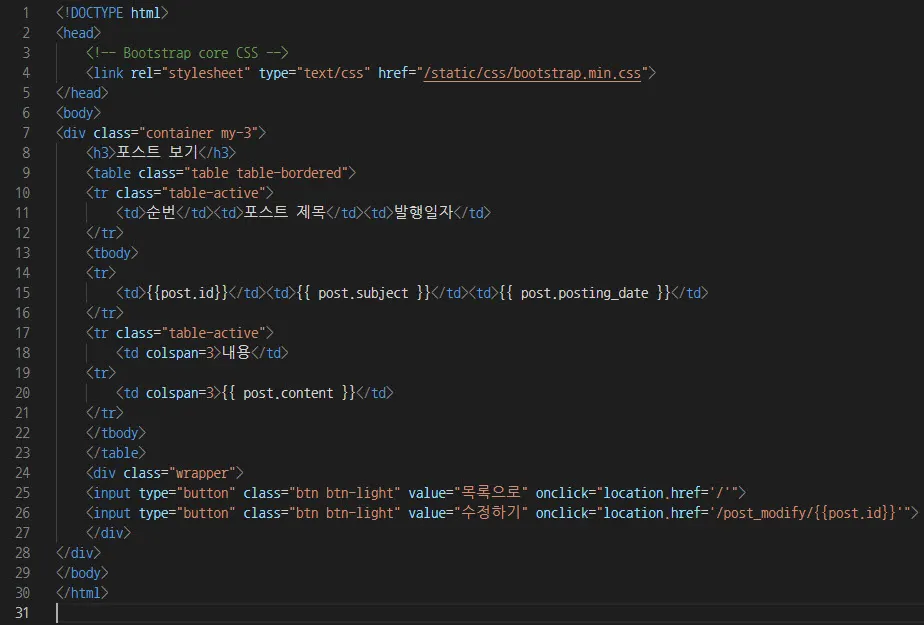Click line number 1 in the gutter
Viewport: 924px width, 625px height.
tap(23, 12)
